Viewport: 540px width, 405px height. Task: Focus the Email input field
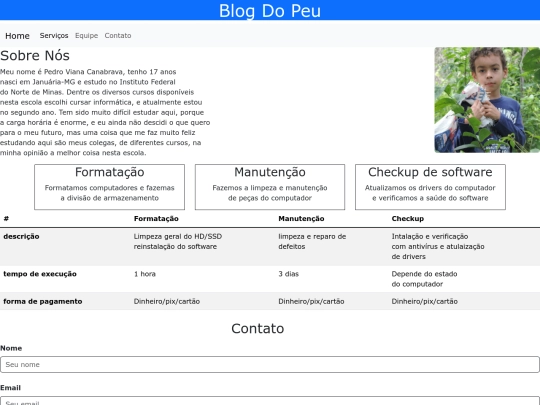270,401
